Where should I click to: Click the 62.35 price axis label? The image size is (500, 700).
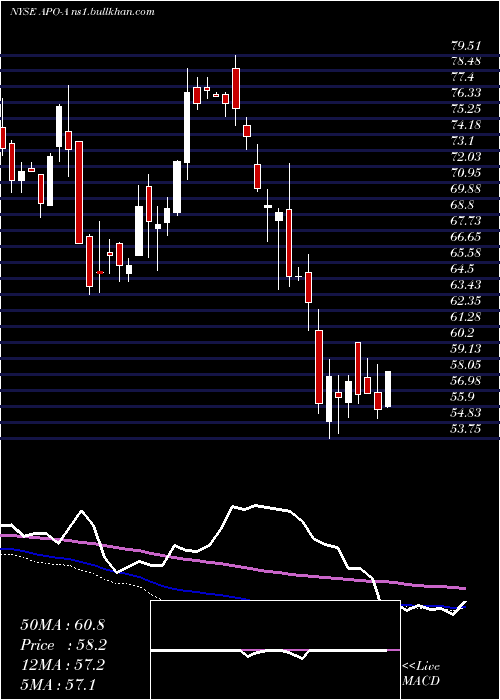[465, 301]
